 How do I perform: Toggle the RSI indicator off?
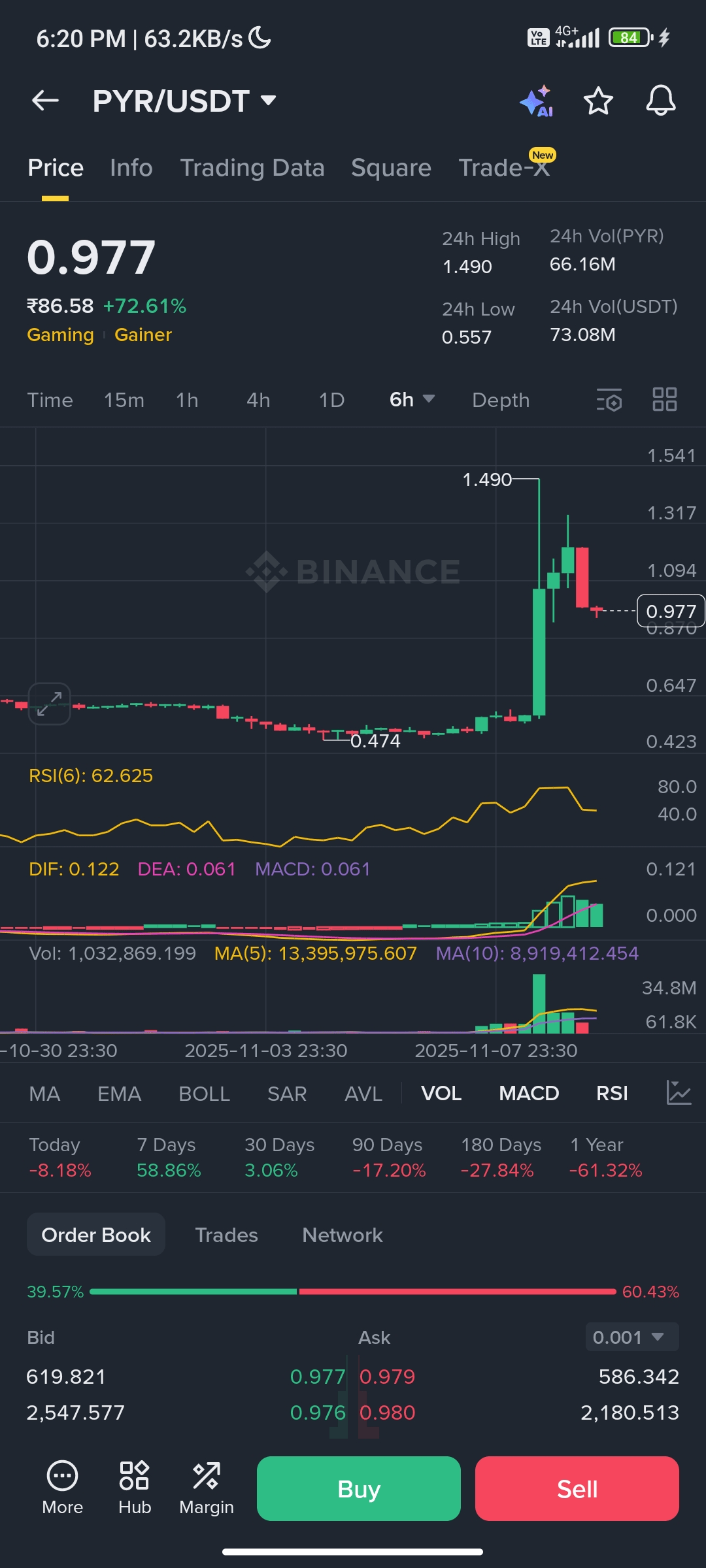click(612, 1093)
